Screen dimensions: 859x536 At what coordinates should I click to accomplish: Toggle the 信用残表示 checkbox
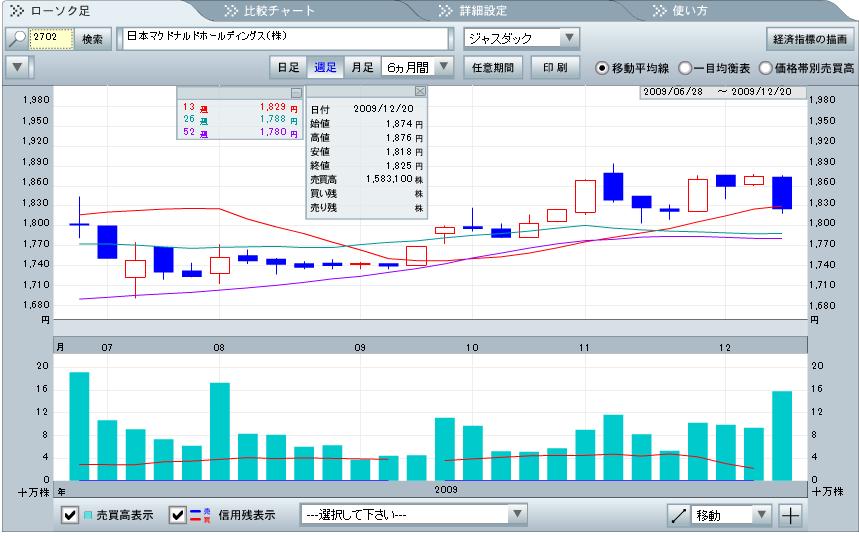(178, 516)
